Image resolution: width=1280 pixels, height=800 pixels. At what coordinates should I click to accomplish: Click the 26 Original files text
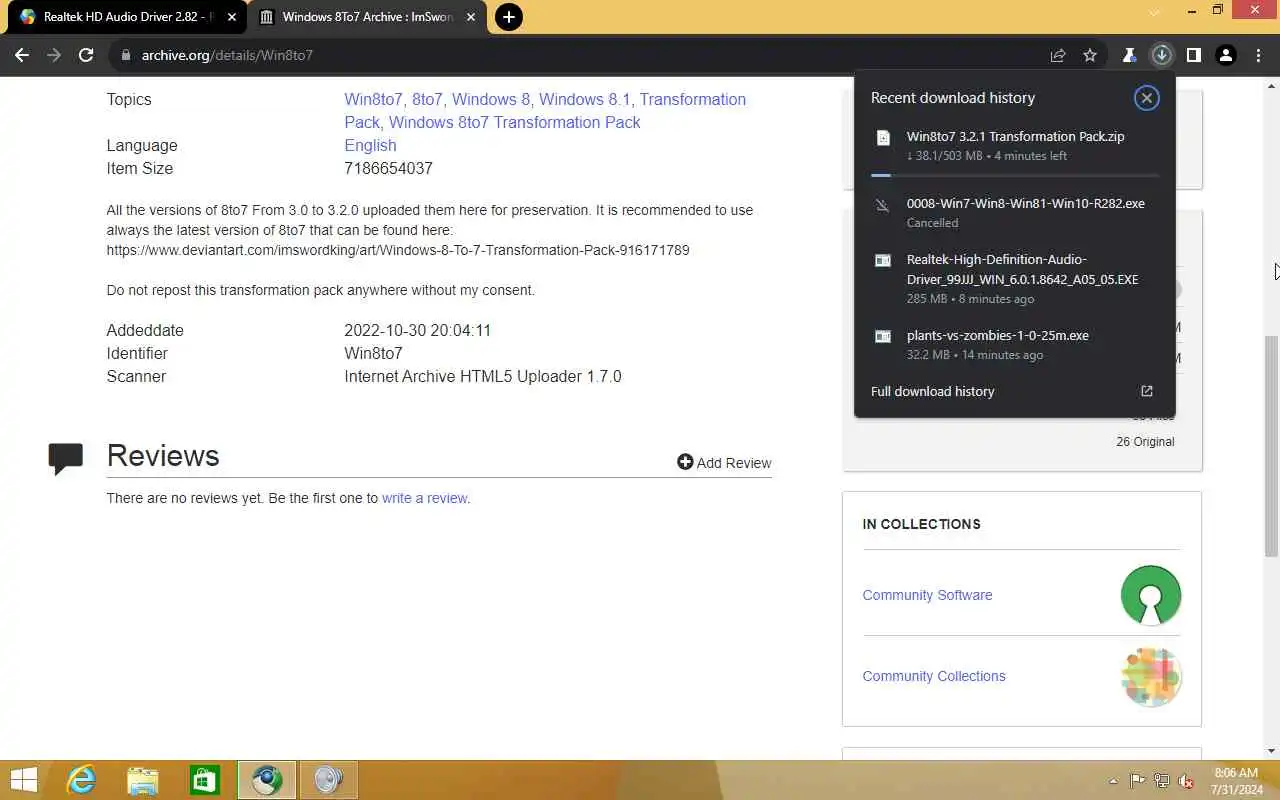[1145, 441]
